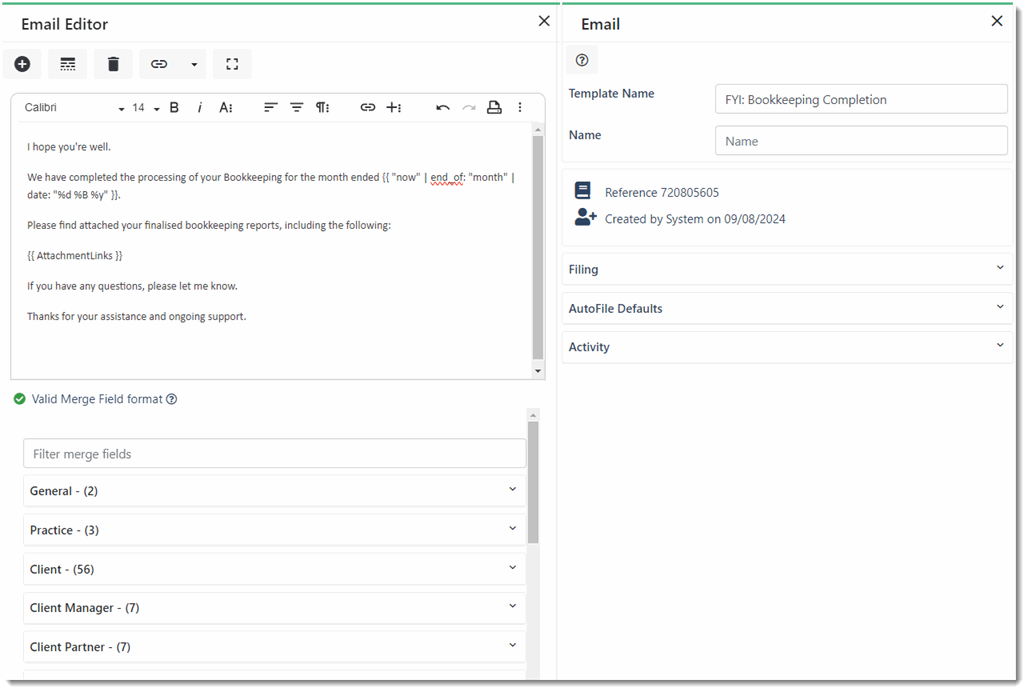The image size is (1028, 692).
Task: Expand the AutoFile Defaults section
Action: point(787,308)
